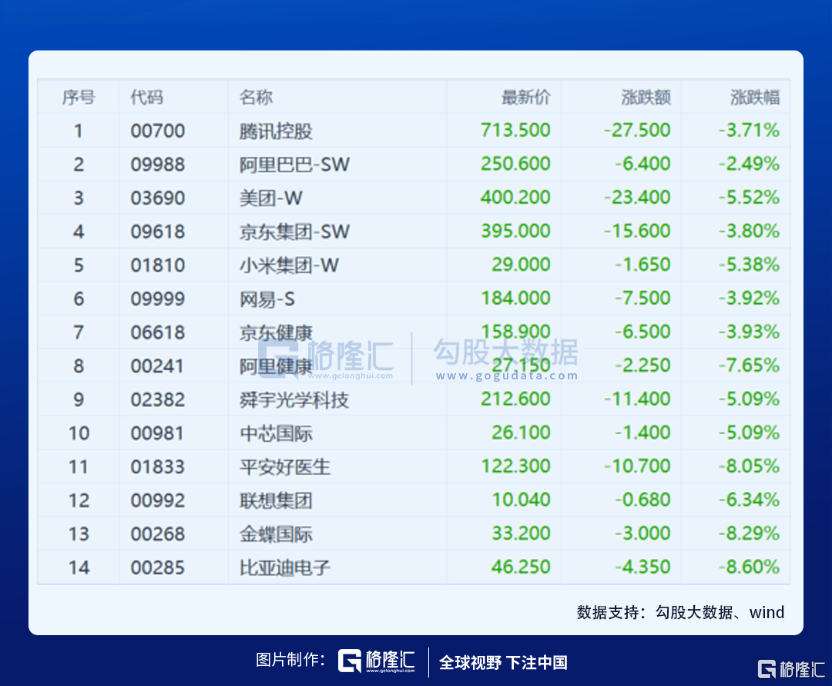
Task: Select stock code 00992
Action: pos(158,500)
